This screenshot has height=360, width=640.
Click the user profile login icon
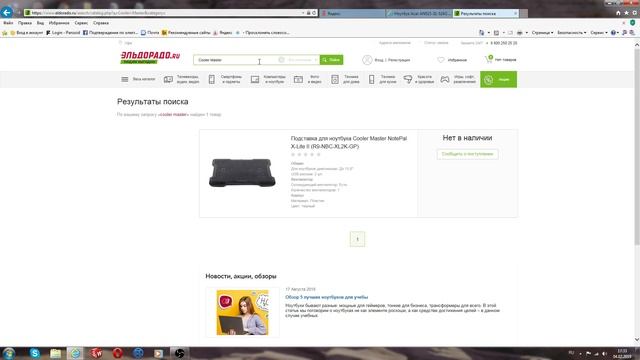tap(367, 60)
